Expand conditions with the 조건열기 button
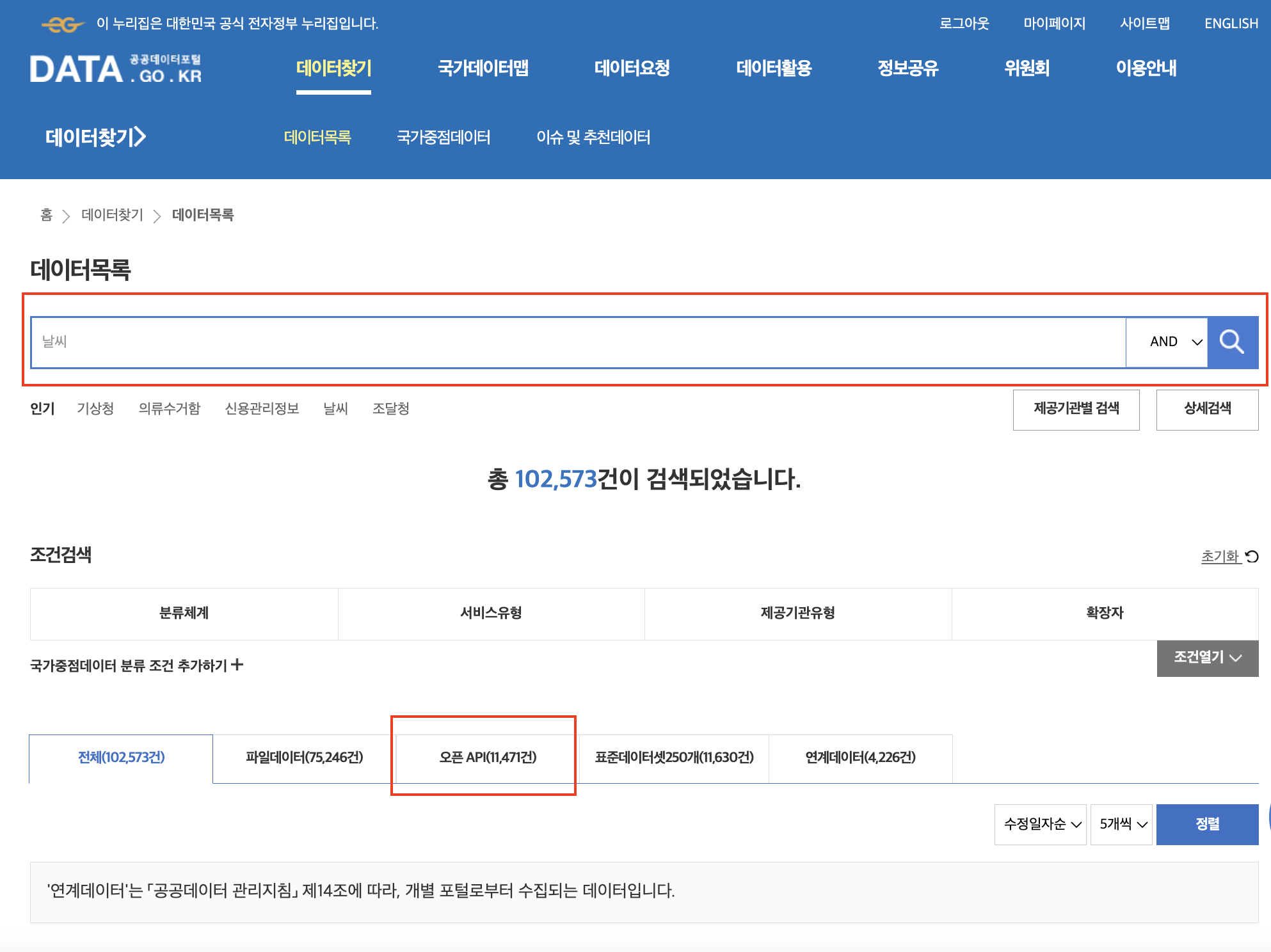The height and width of the screenshot is (952, 1271). point(1207,658)
